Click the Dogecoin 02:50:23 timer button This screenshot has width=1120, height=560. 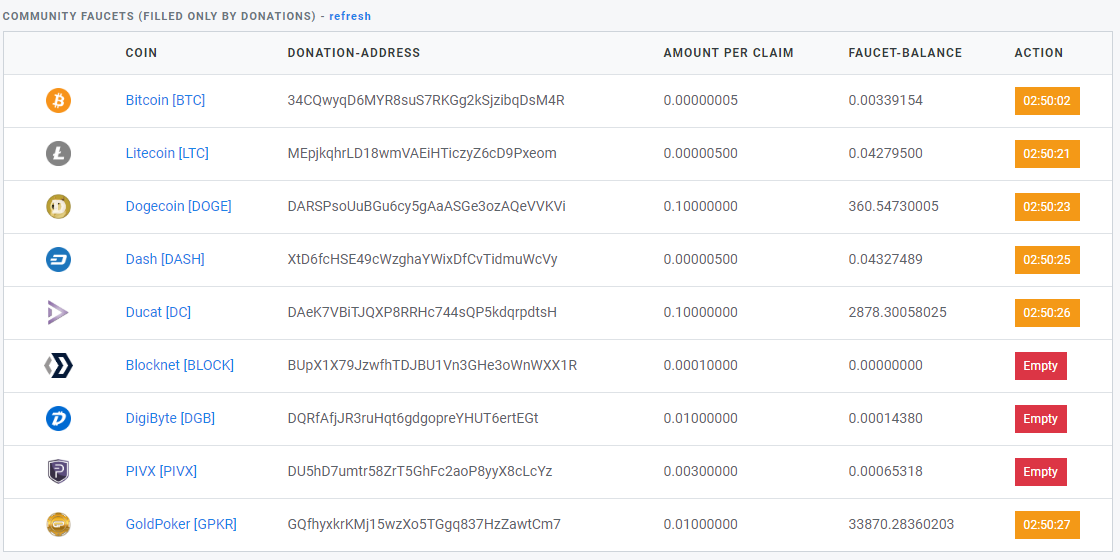coord(1047,206)
